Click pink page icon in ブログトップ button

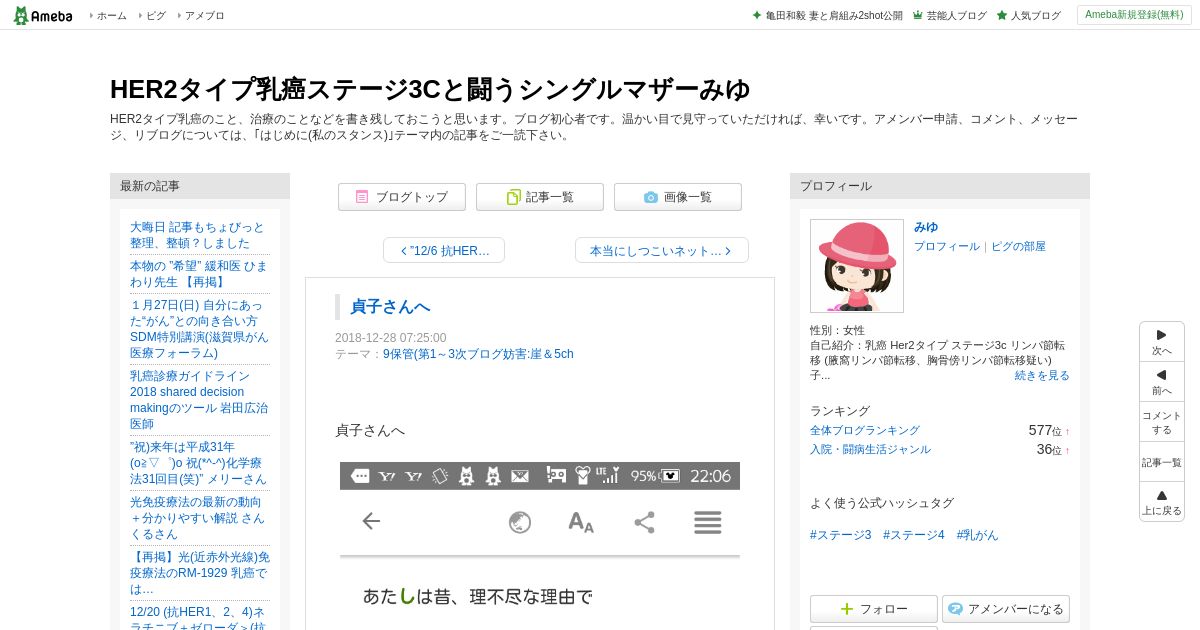tap(362, 197)
